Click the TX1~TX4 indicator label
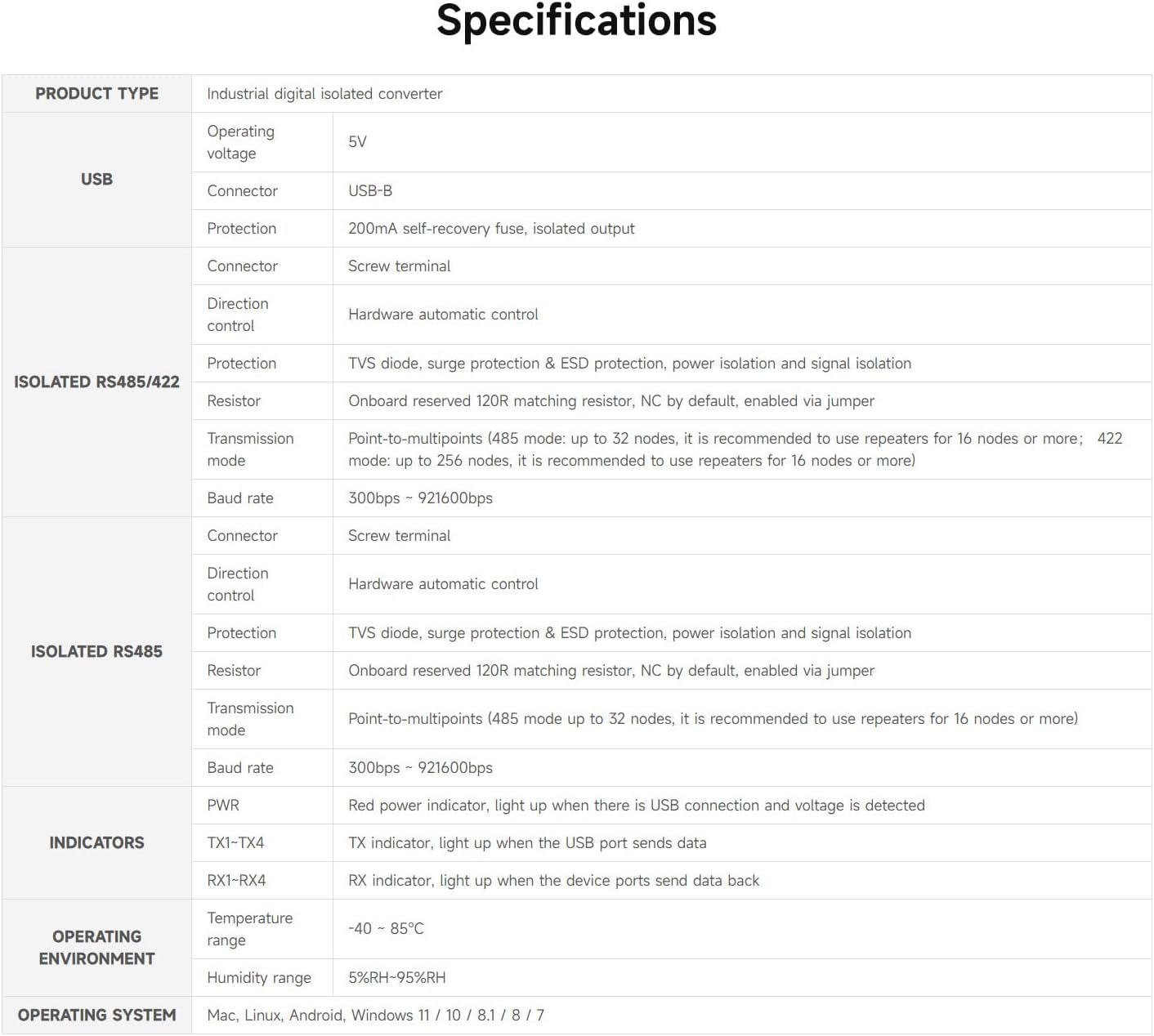The width and height of the screenshot is (1154, 1036). 235,843
